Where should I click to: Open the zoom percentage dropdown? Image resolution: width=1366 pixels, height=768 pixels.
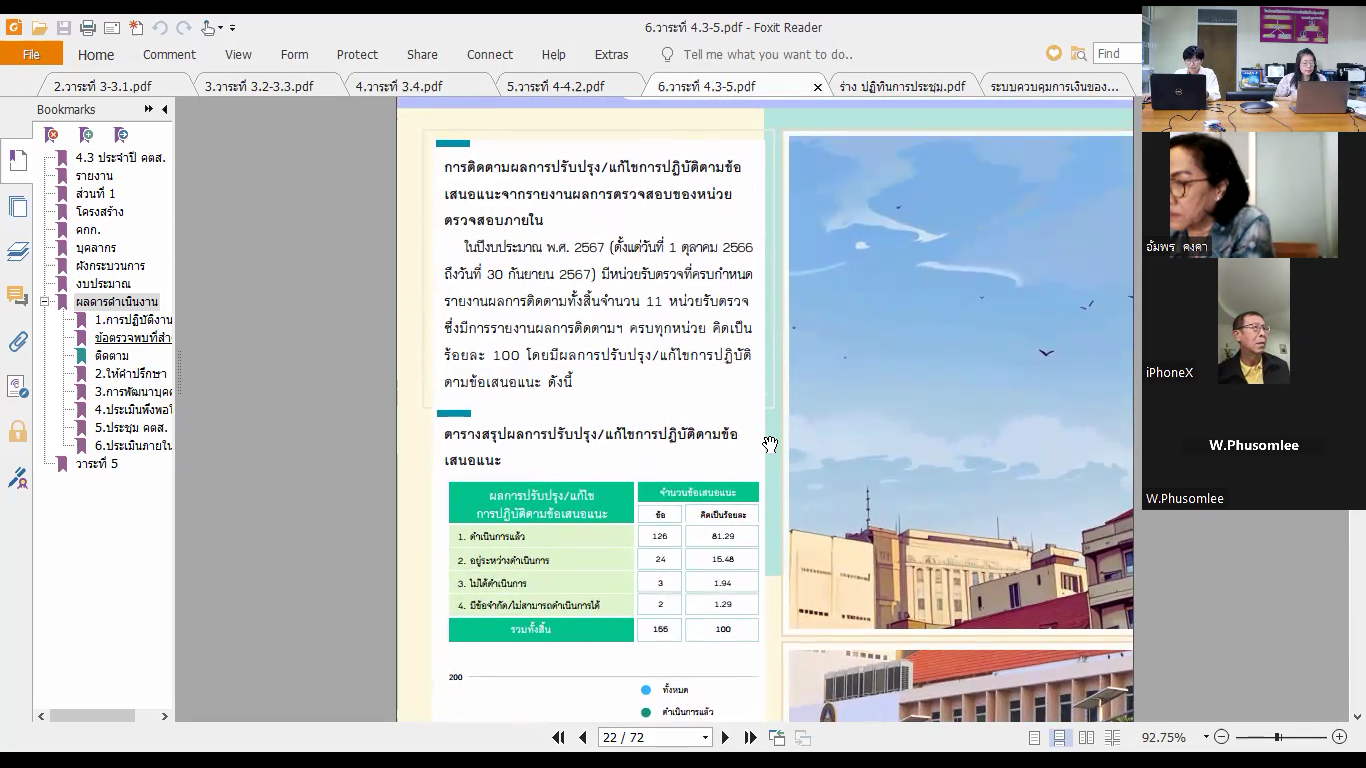[1206, 738]
